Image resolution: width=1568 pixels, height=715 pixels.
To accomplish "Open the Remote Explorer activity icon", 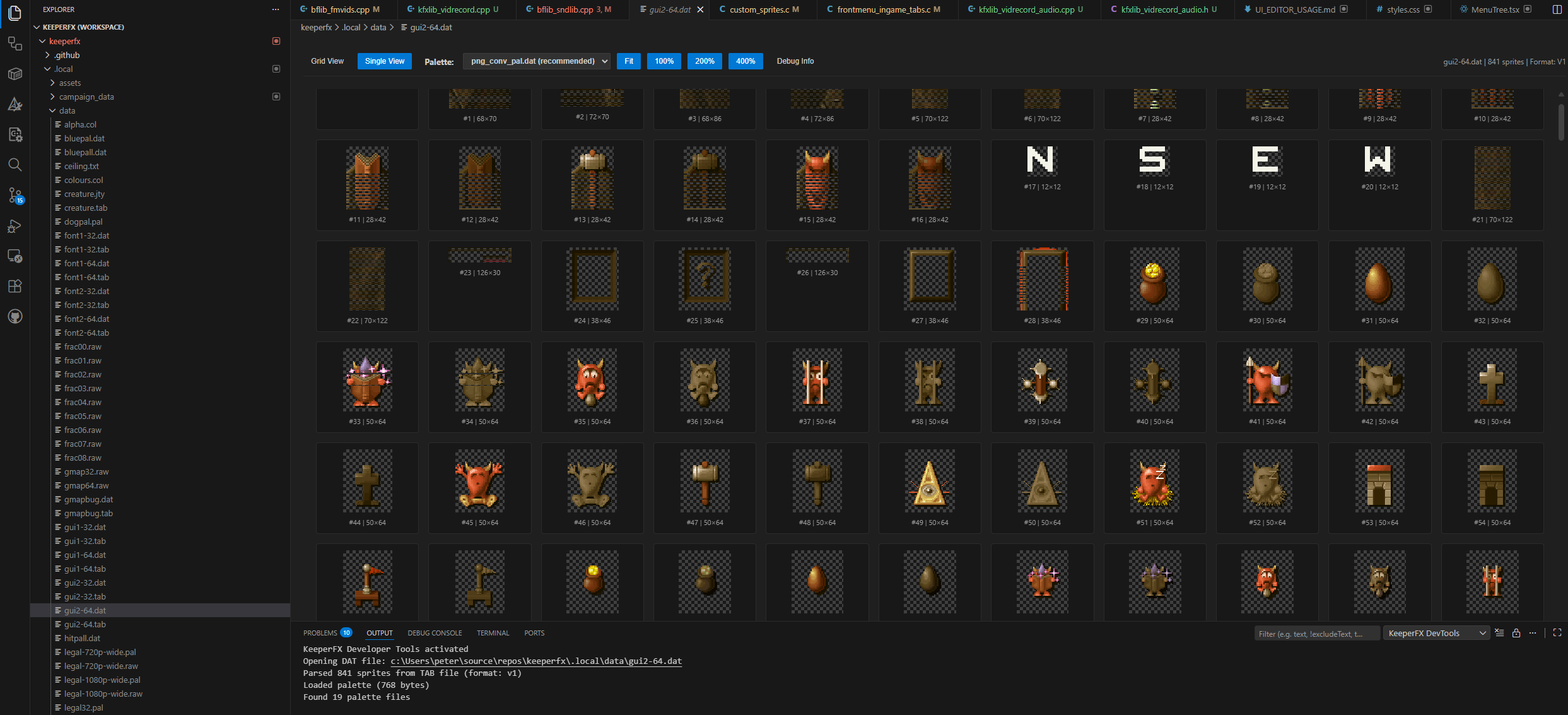I will [x=15, y=256].
